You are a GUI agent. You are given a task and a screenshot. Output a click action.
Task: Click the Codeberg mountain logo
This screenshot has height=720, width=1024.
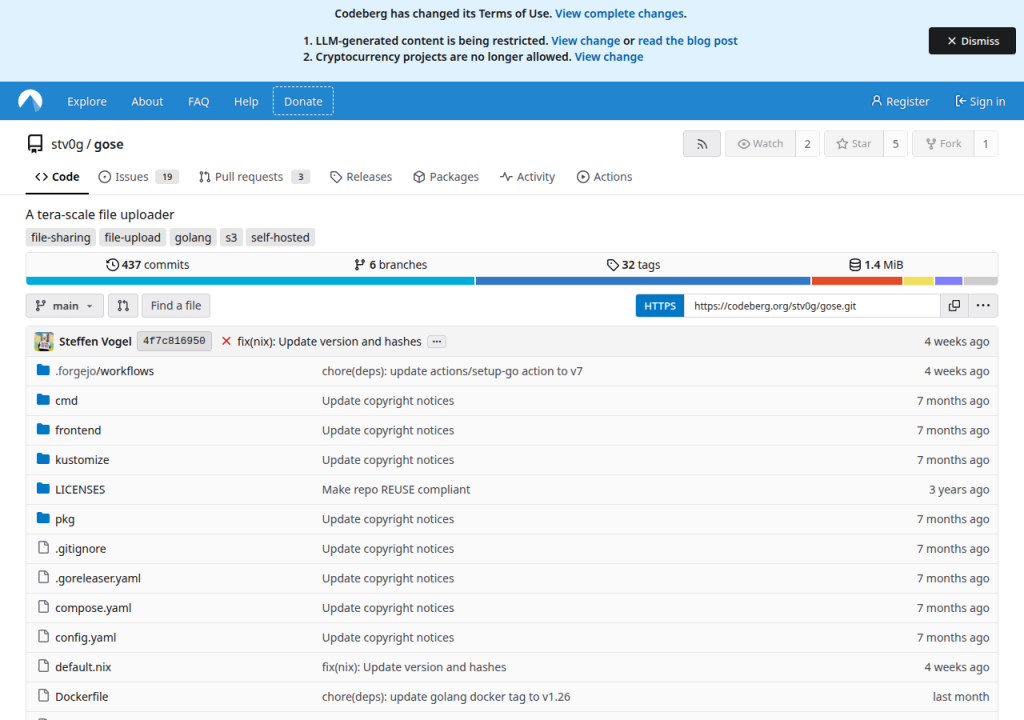tap(30, 101)
